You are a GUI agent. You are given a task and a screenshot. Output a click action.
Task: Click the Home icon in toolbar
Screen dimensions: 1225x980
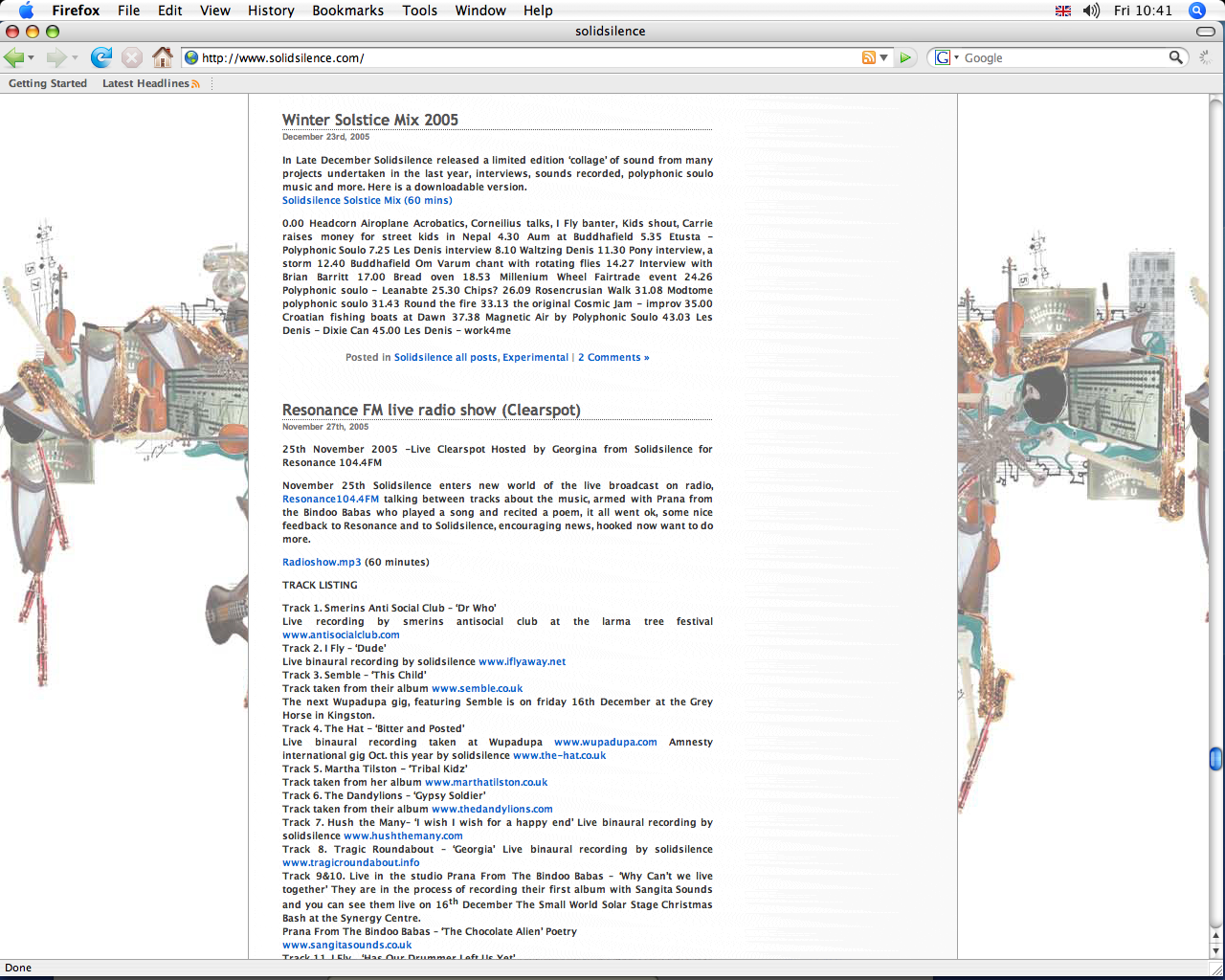pyautogui.click(x=163, y=57)
